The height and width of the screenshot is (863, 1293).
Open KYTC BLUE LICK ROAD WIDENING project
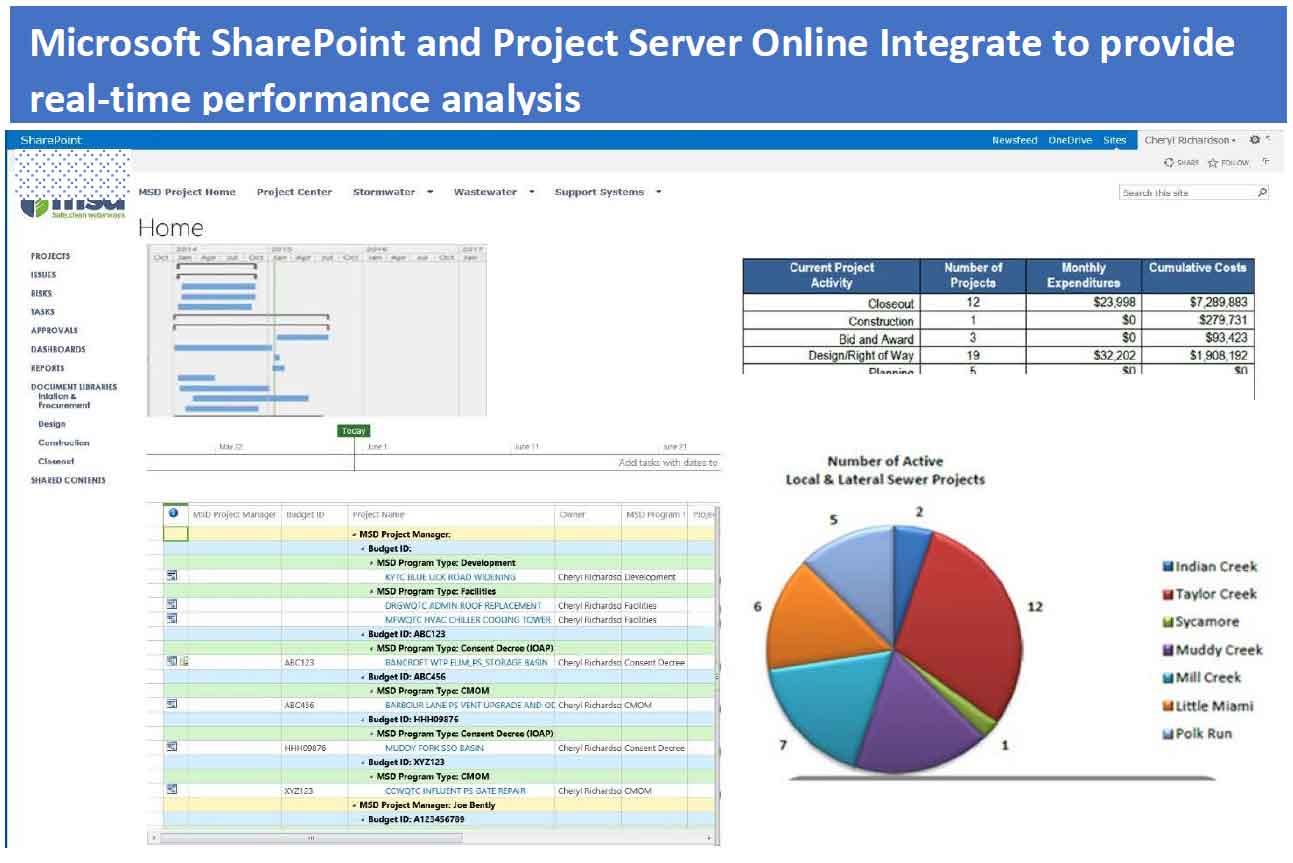[x=450, y=577]
